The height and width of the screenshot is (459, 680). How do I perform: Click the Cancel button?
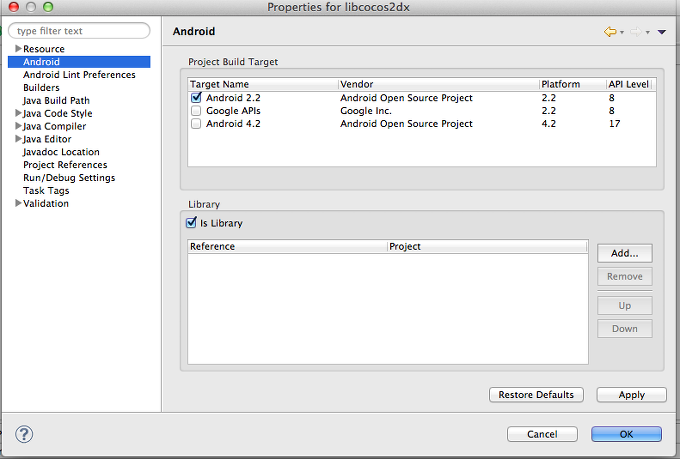click(x=542, y=434)
